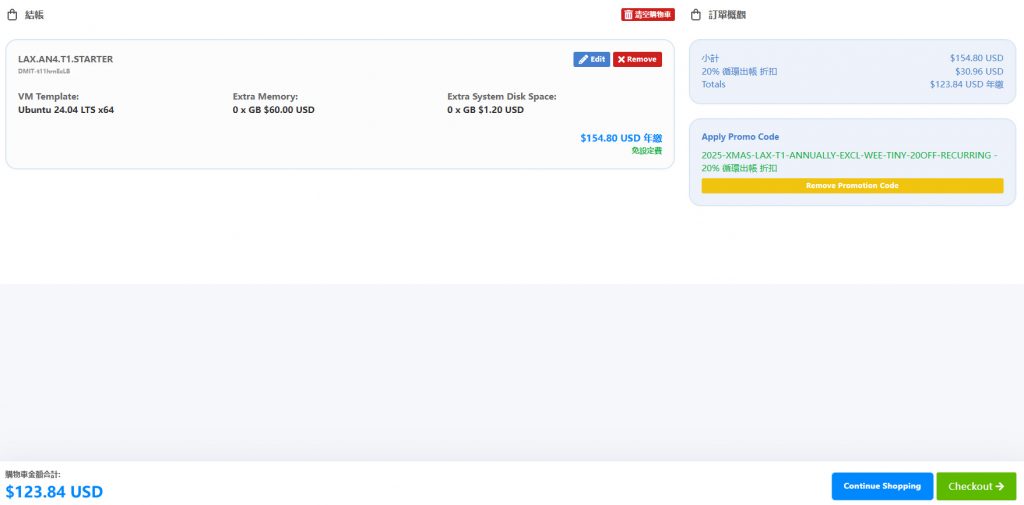The image size is (1024, 505).
Task: Remove the applied promotion code
Action: tap(852, 186)
